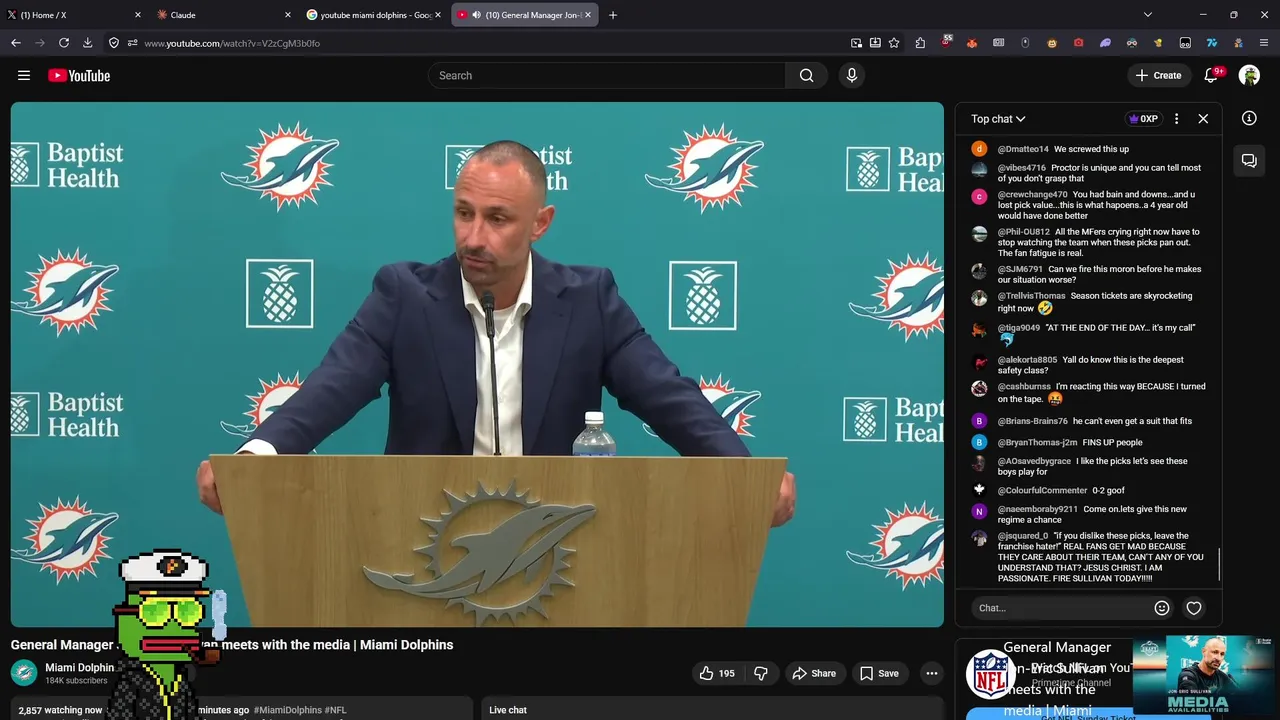This screenshot has width=1280, height=720.
Task: Click @BryanThomas-j2m chat author
Action: click(x=1037, y=442)
